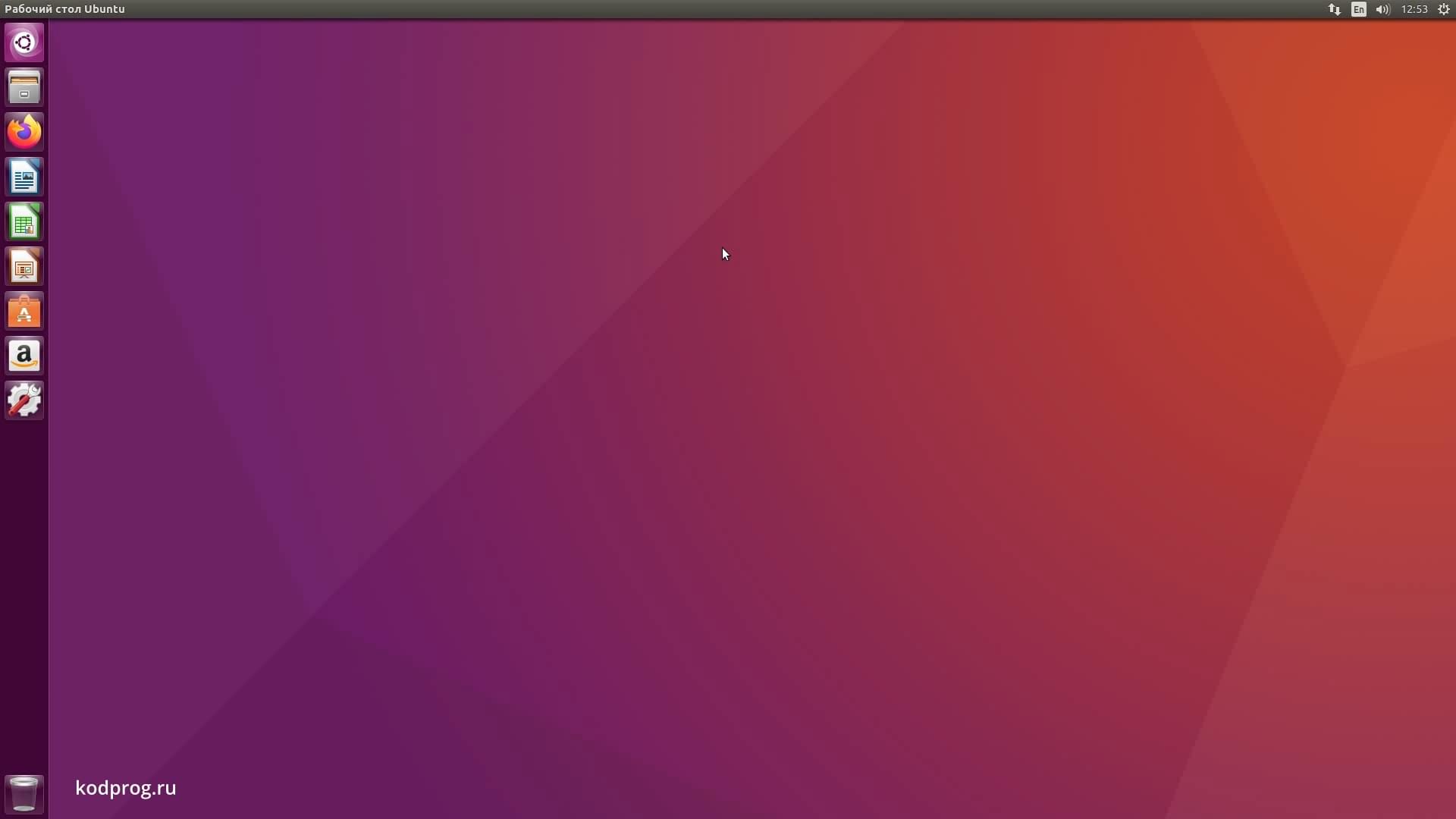1456x819 pixels.
Task: Open the Trash in the launcher
Action: coord(24,794)
